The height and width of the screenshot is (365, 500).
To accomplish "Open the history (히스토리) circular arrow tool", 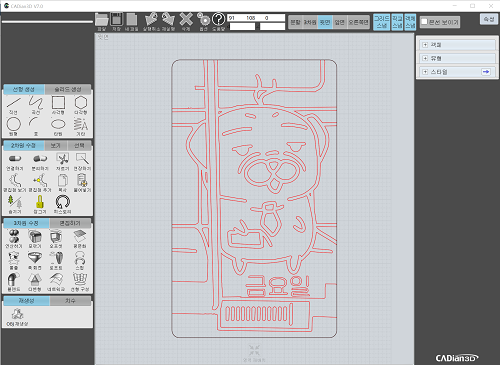I will [63, 204].
